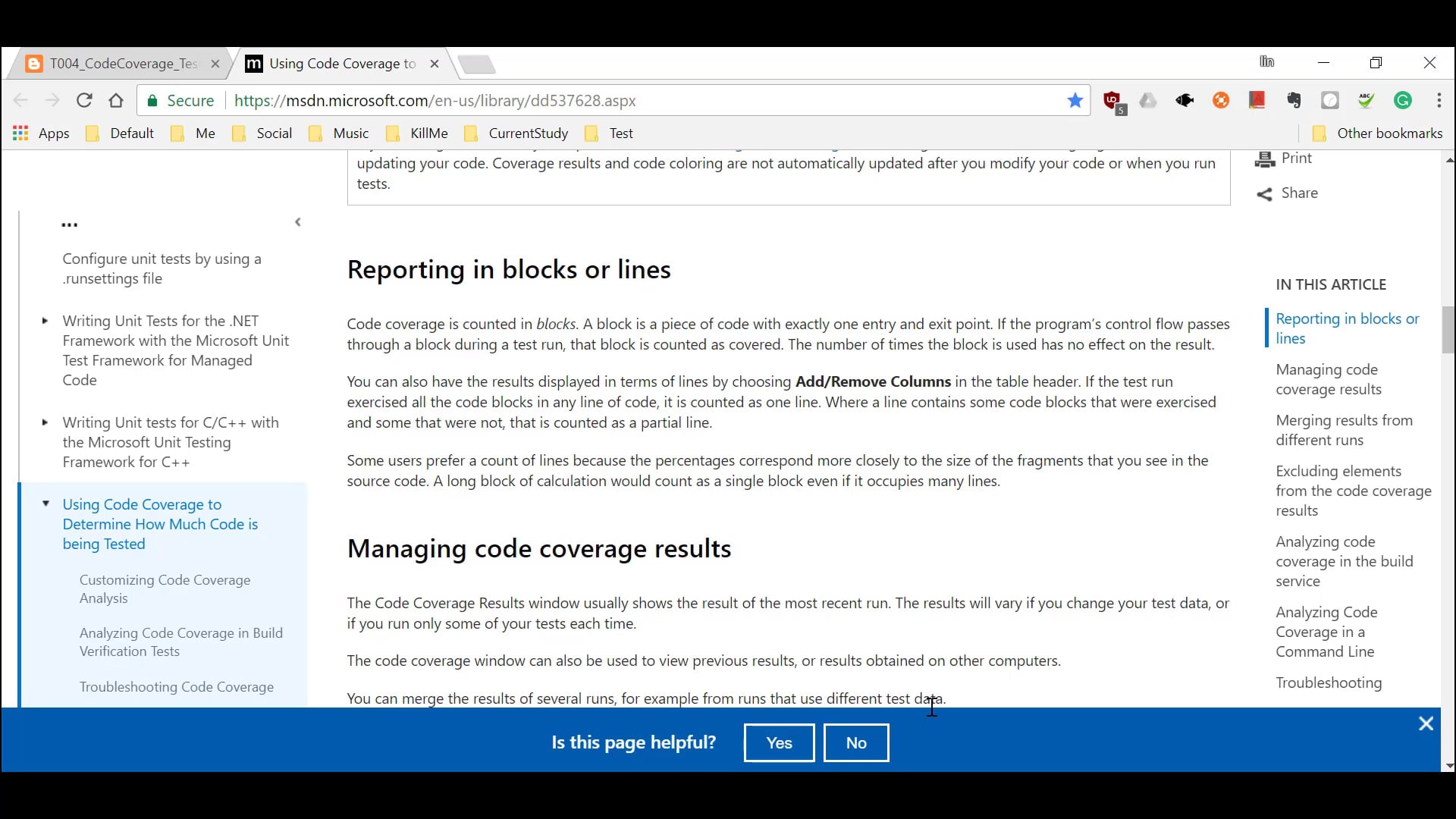Click the spell-check ABC extension icon
Viewport: 1456px width, 819px height.
pos(1365,100)
